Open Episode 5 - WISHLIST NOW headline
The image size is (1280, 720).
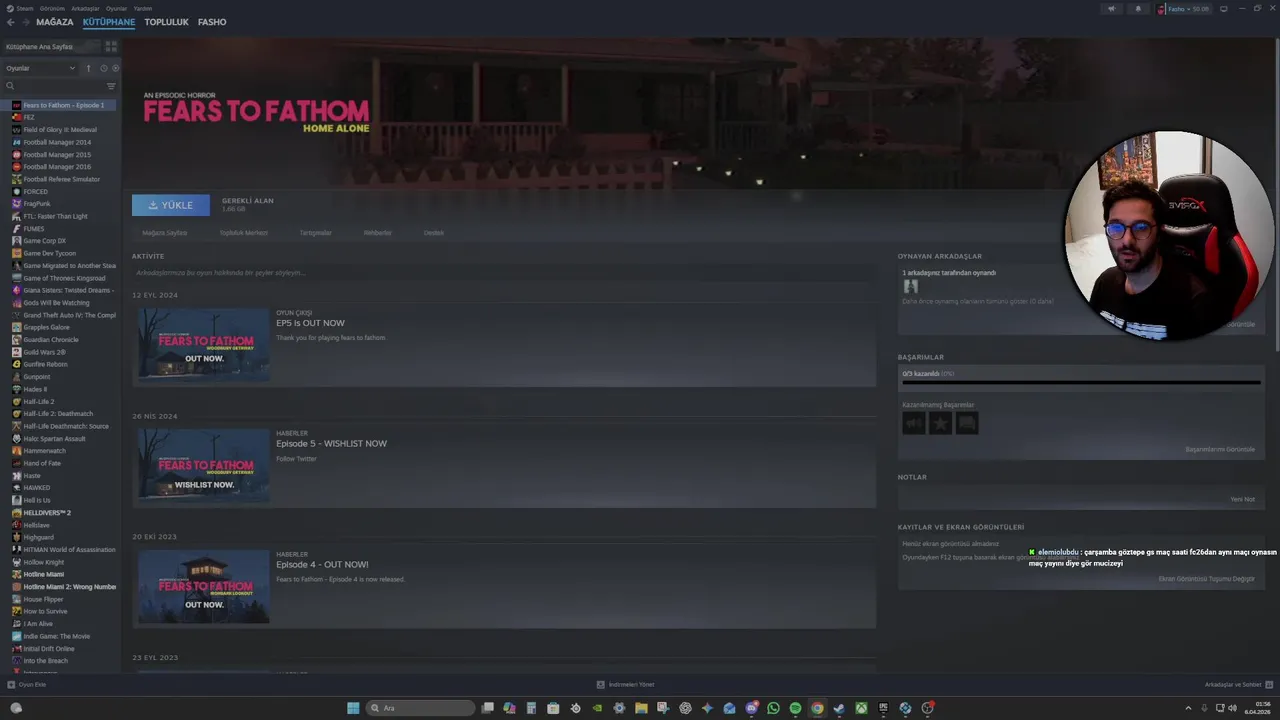tap(331, 444)
